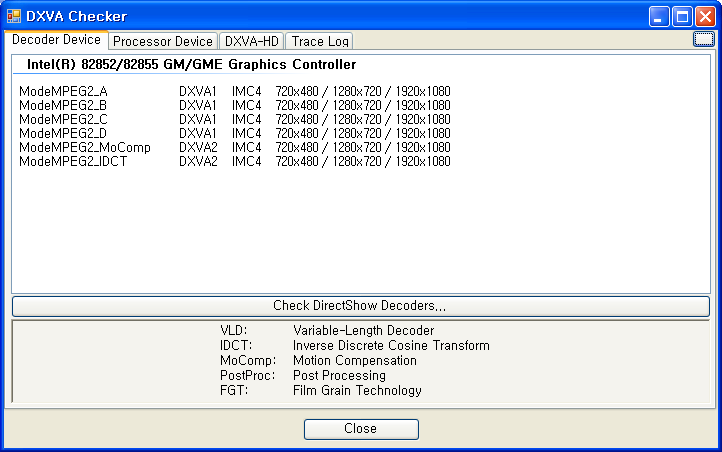Click the DXVA Checker title bar app icon
The image size is (722, 452).
coord(14,16)
